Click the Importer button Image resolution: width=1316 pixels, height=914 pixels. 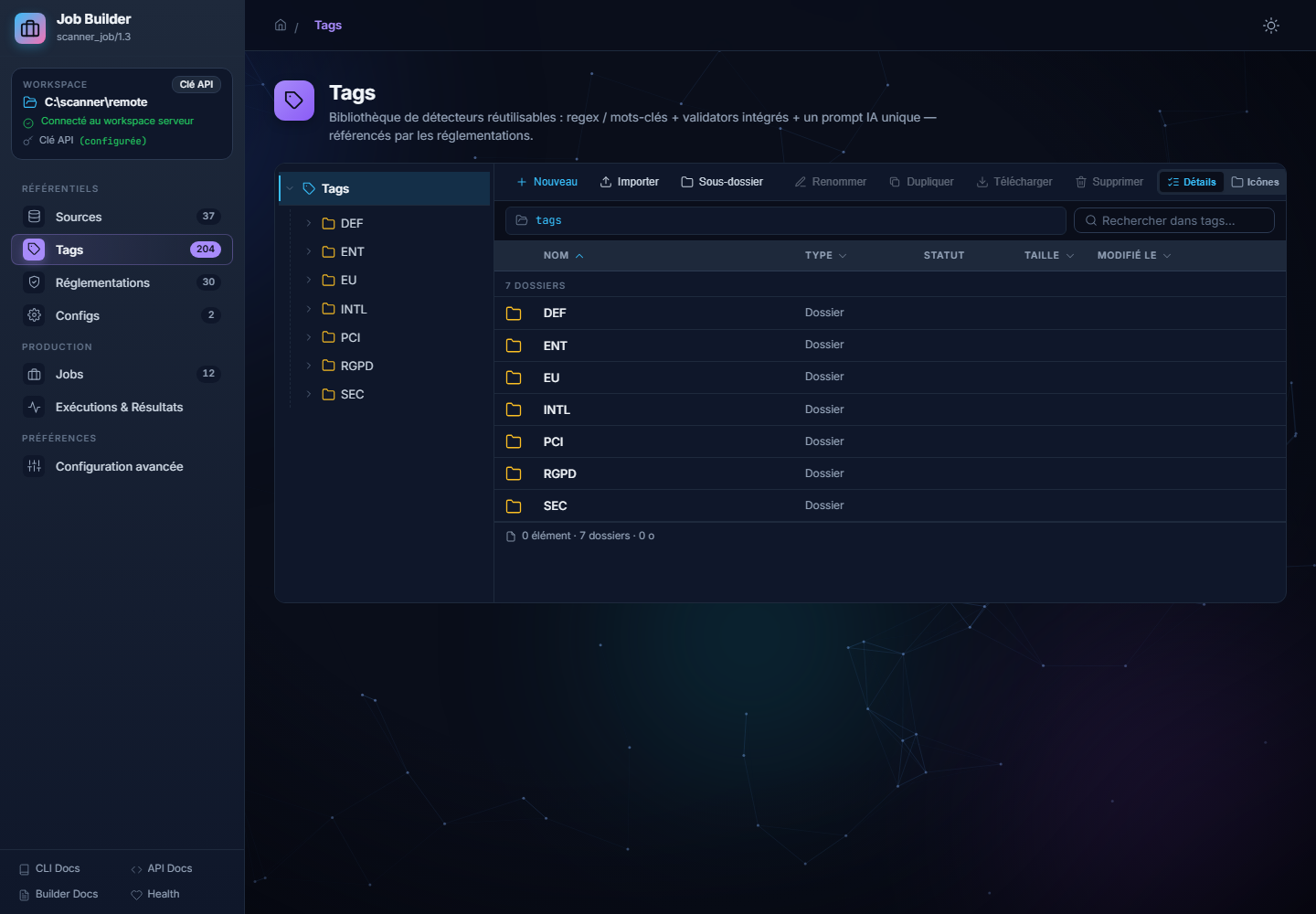629,182
